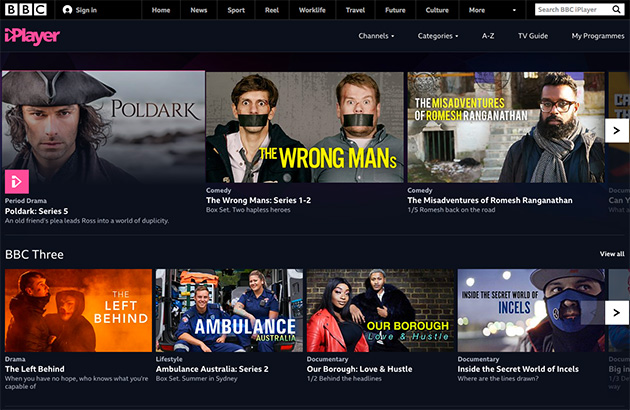Image resolution: width=630 pixels, height=410 pixels.
Task: Click the More menu item
Action: (x=477, y=10)
